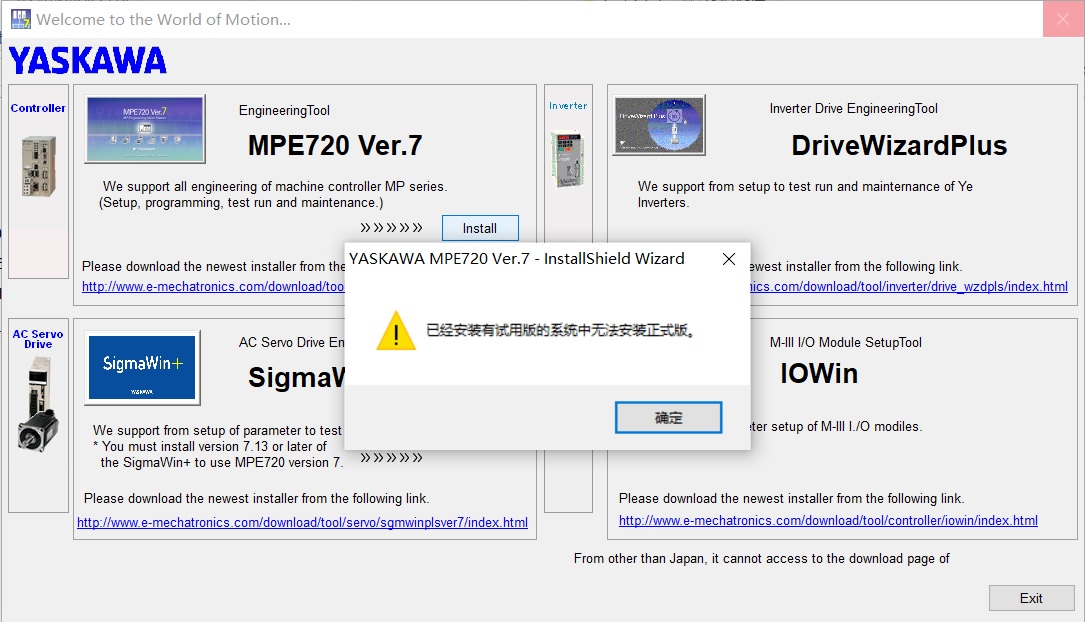Image resolution: width=1085 pixels, height=622 pixels.
Task: Click the SigmaWin+ logo image
Action: coord(141,368)
